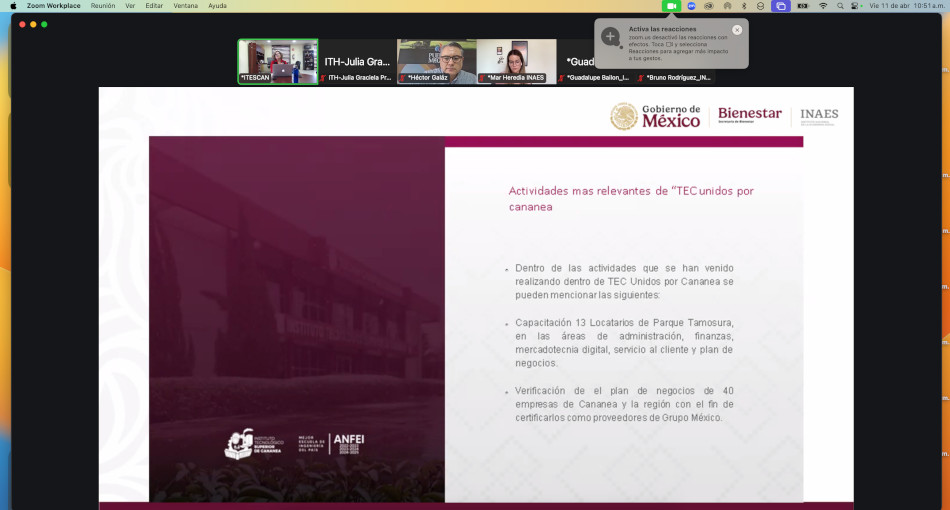950x510 pixels.
Task: Select ITH-Julia Graciela participant tile
Action: [x=357, y=61]
